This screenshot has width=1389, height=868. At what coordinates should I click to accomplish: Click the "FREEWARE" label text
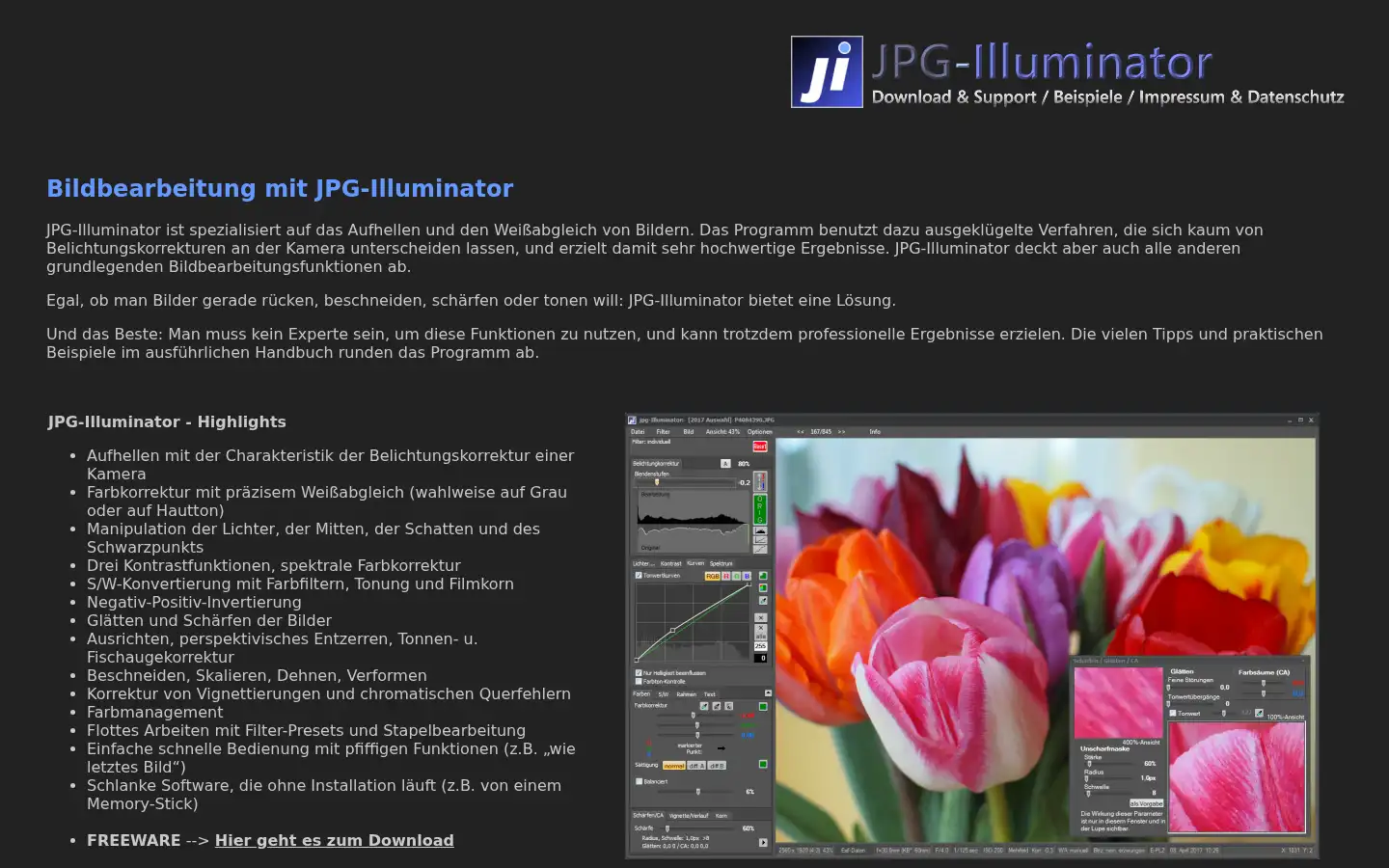tap(134, 840)
